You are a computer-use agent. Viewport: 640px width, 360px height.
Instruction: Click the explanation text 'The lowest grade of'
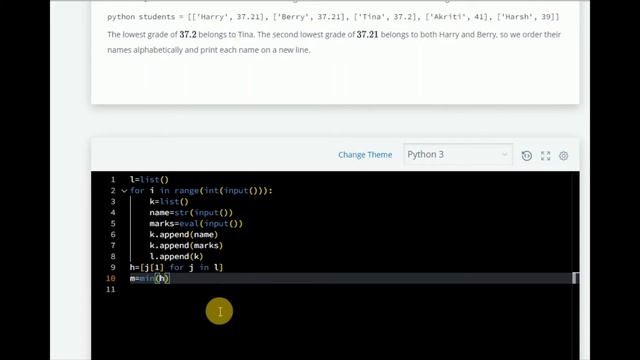click(x=142, y=35)
